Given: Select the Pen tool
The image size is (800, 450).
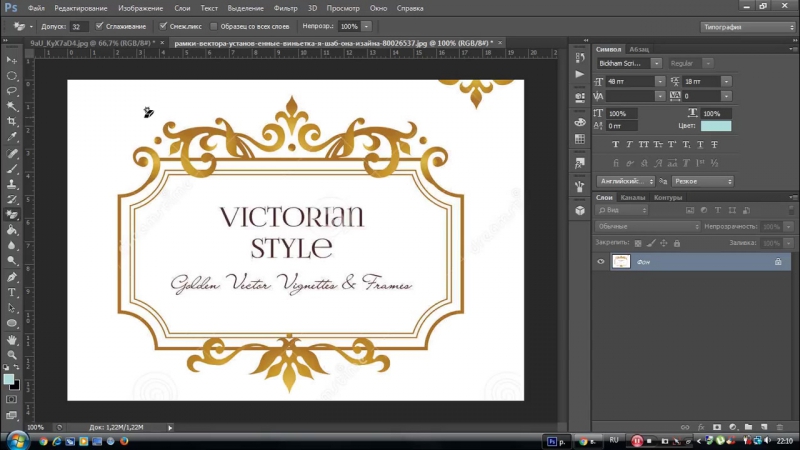Looking at the screenshot, I should 12,277.
